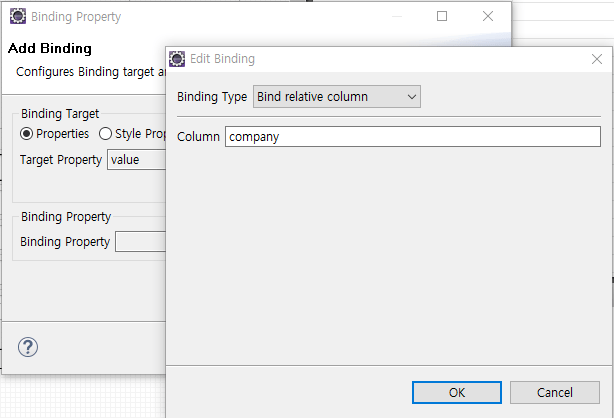Screen dimensions: 614x418
Task: Click the Binding Target group label
Action: pos(60,114)
